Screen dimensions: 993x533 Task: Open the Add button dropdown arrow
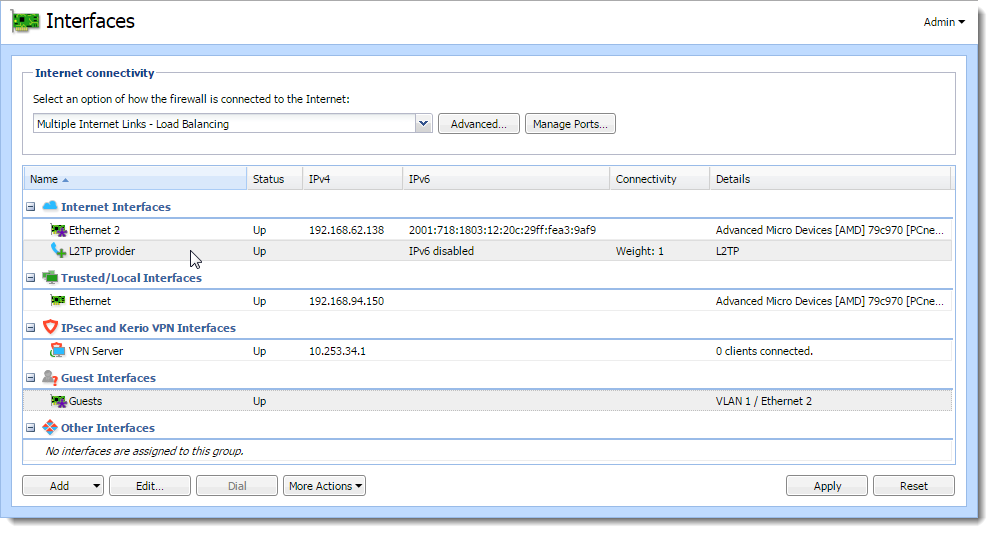(96, 486)
